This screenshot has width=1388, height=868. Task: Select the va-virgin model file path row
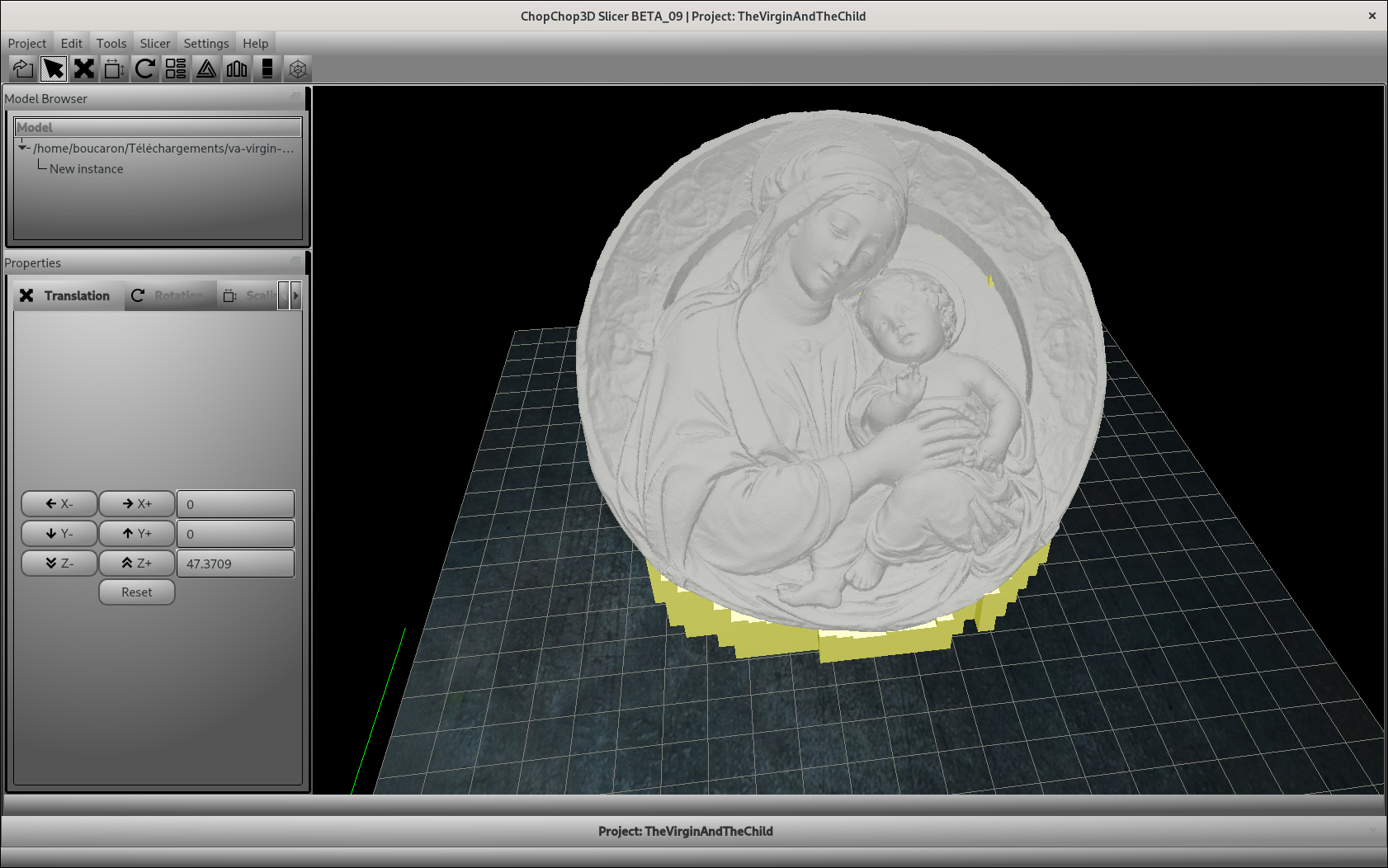tap(163, 149)
